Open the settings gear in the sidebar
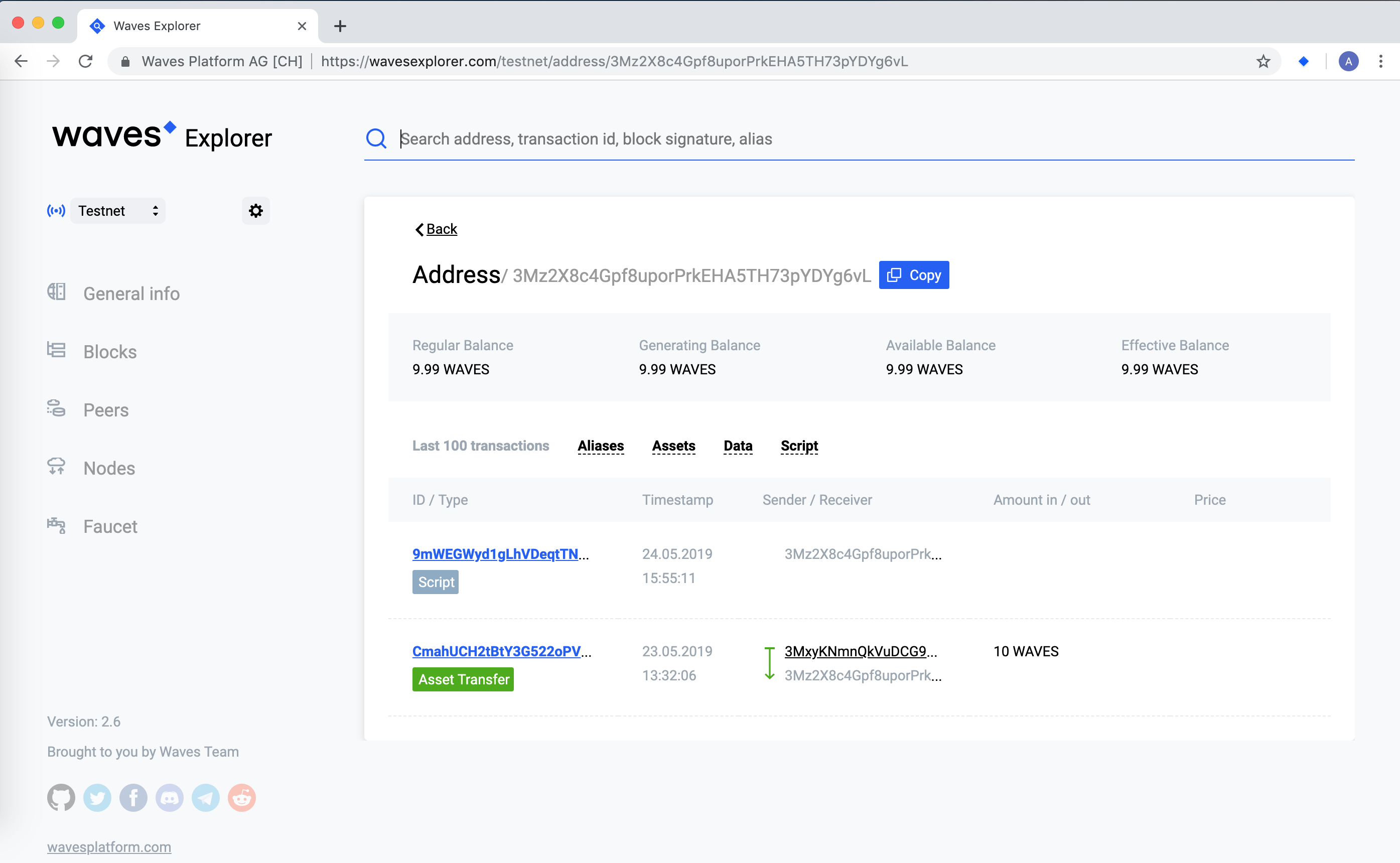Screen dimensions: 1400x863 click(x=256, y=211)
